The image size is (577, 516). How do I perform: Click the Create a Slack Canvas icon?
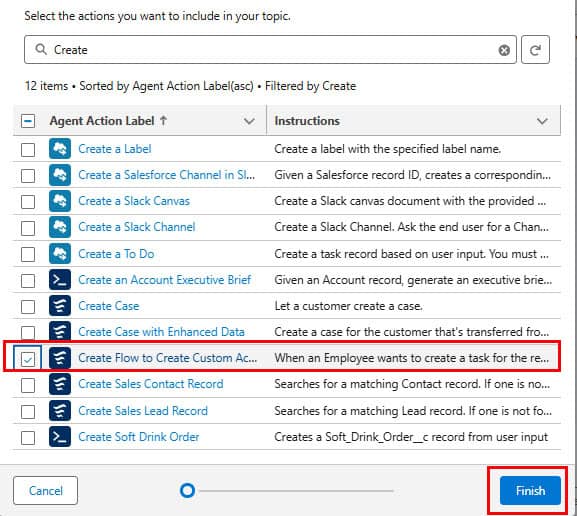[60, 201]
